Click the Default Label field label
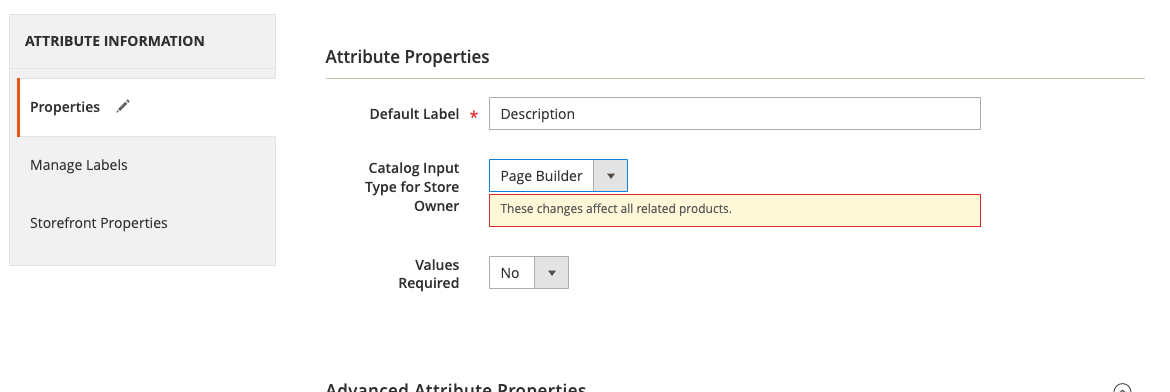 pos(414,114)
